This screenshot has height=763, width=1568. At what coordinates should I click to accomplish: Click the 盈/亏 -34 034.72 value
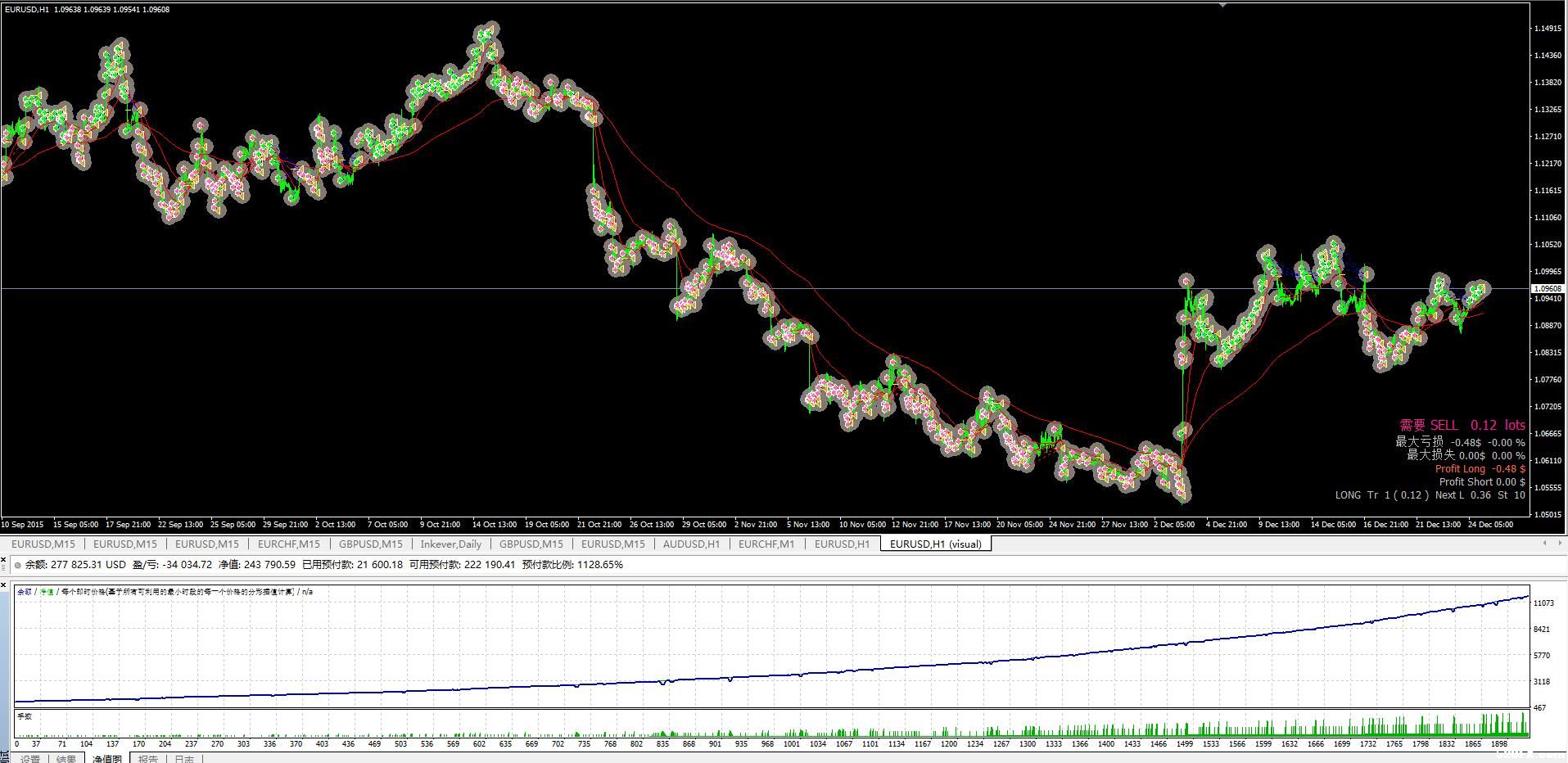tap(172, 565)
